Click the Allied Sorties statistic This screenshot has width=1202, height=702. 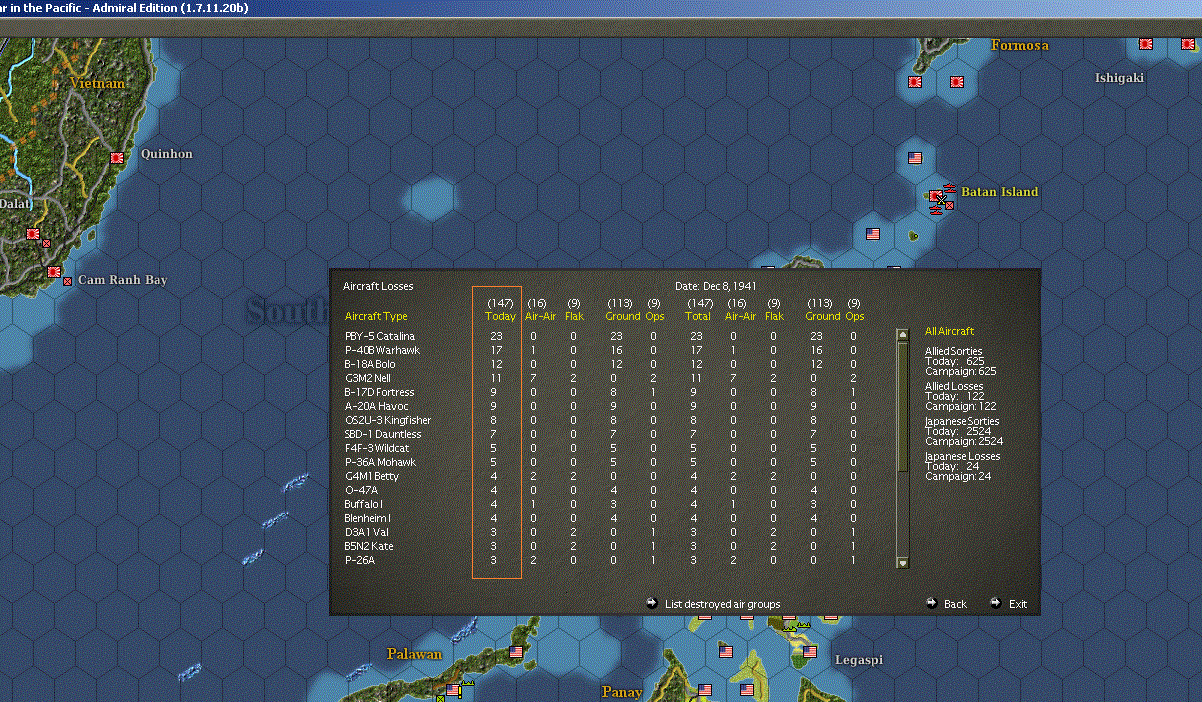tap(960, 361)
